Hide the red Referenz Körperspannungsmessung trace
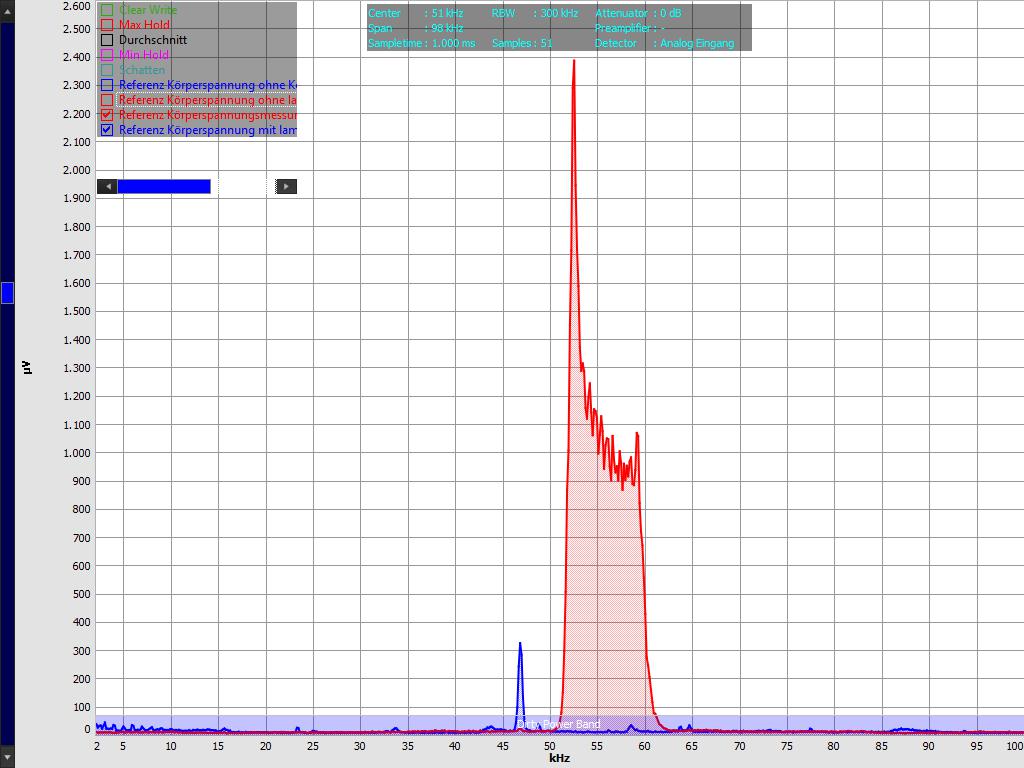 point(107,115)
